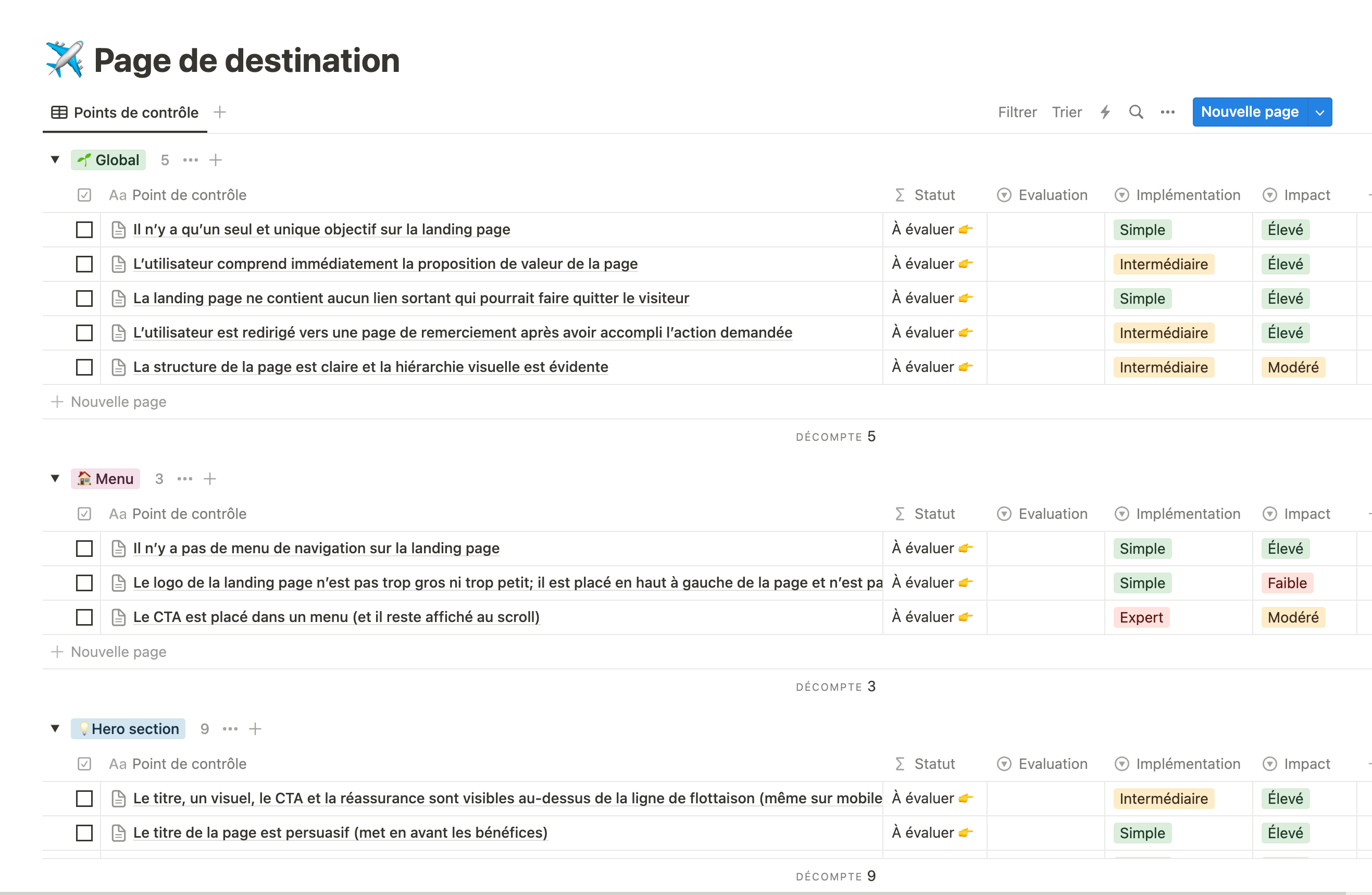Click the red Expert implementation tag
This screenshot has width=1372, height=895.
point(1141,617)
